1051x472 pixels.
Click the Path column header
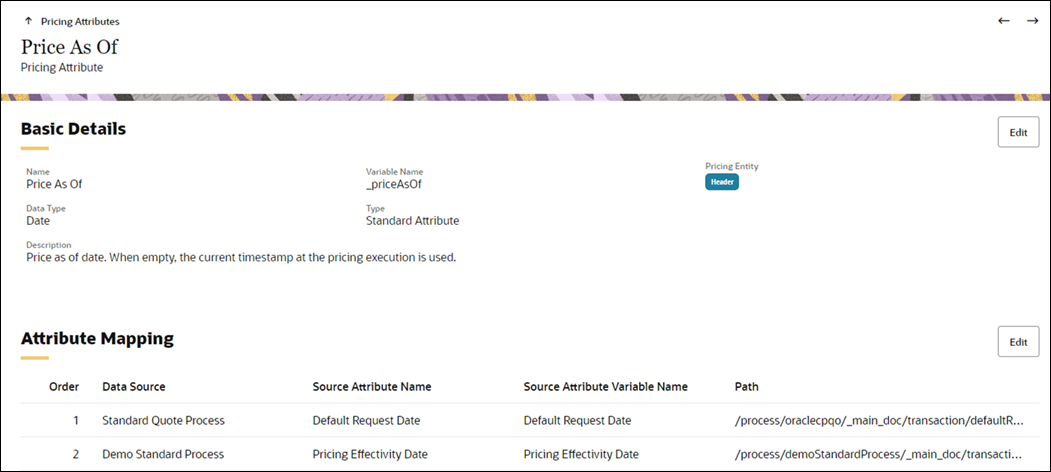pos(746,386)
